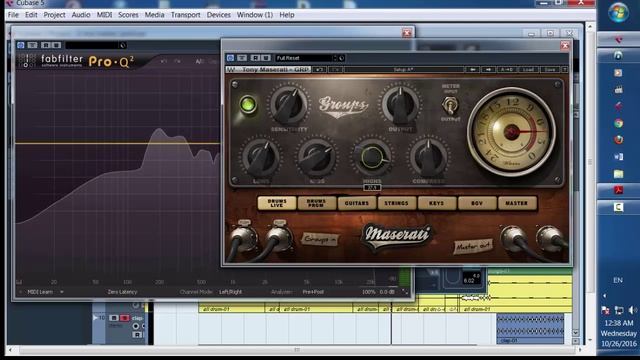Open the Help menu
640x360 pixels.
coord(287,15)
